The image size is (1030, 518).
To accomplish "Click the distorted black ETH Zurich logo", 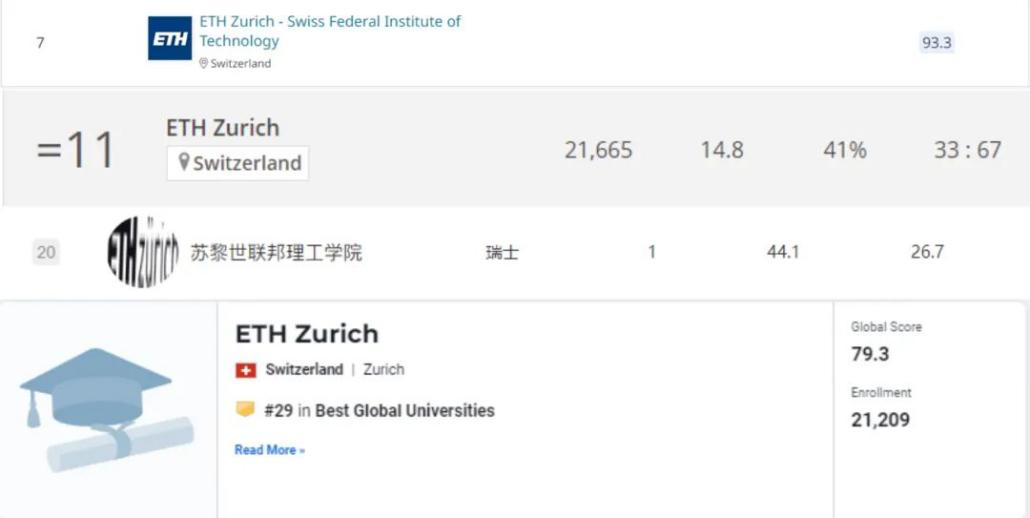I will point(143,251).
